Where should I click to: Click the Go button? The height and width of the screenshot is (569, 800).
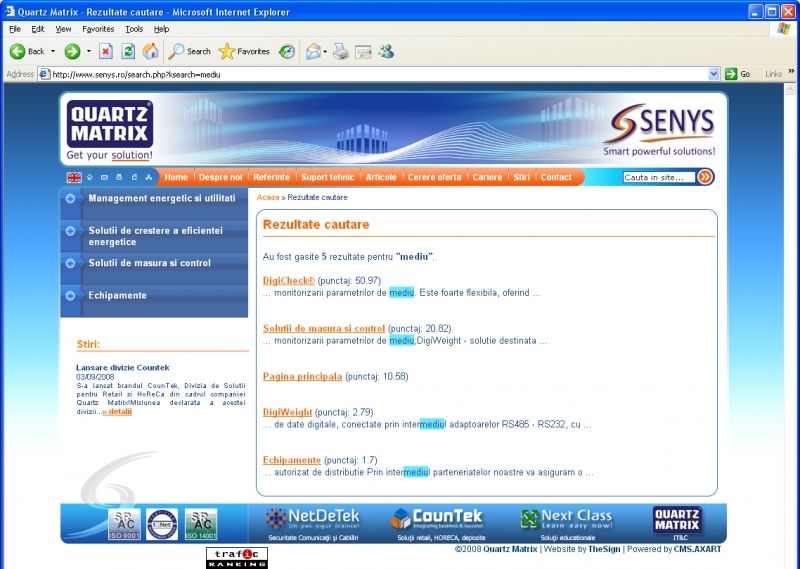(738, 74)
